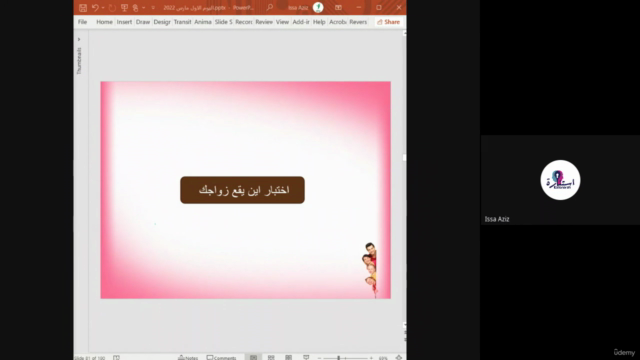Switch to the View tab

(x=282, y=22)
